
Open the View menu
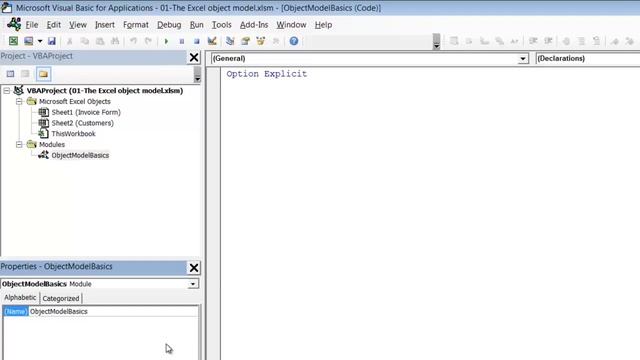(x=78, y=25)
